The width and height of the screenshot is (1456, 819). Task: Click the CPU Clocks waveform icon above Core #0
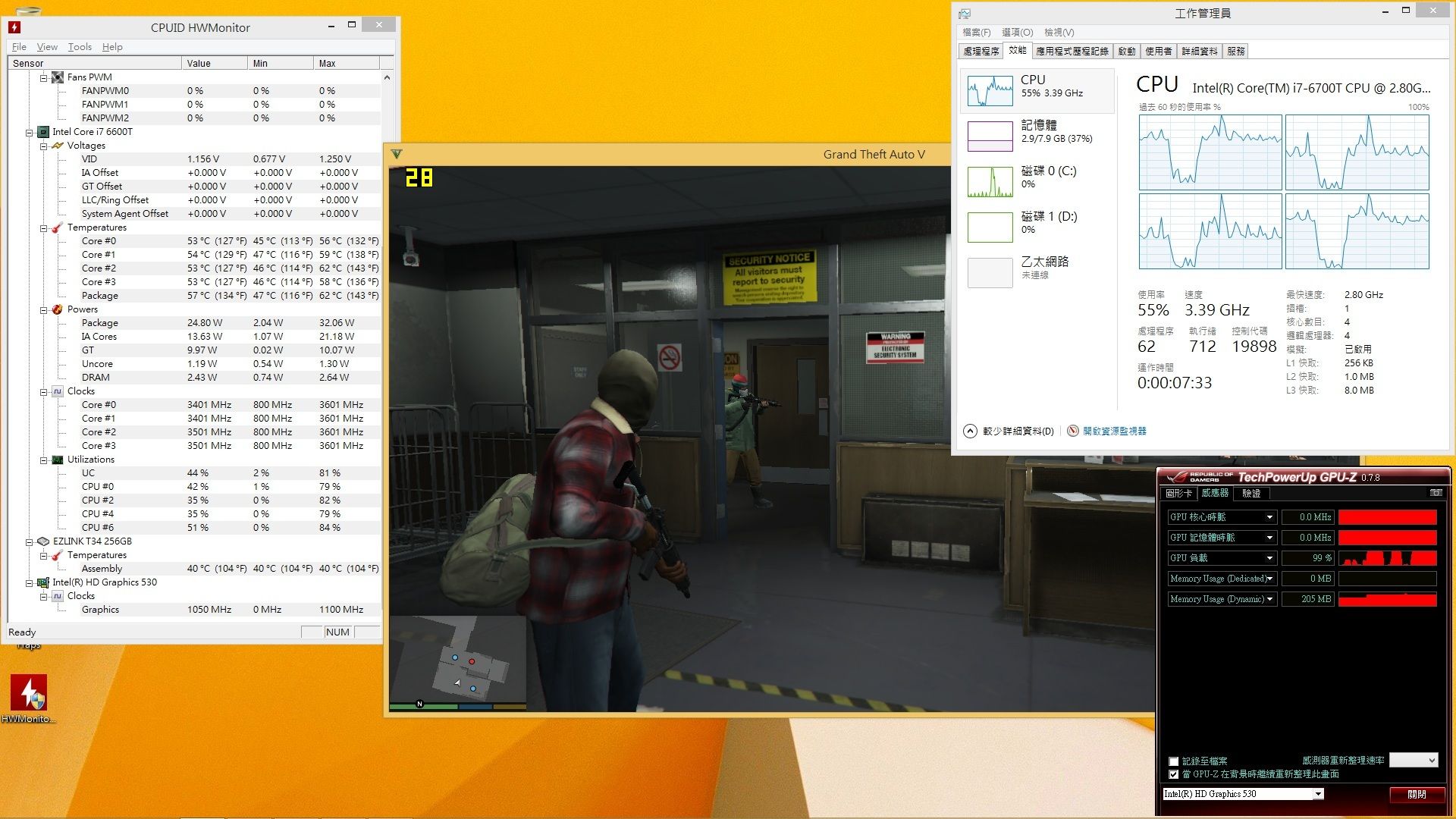pyautogui.click(x=58, y=391)
